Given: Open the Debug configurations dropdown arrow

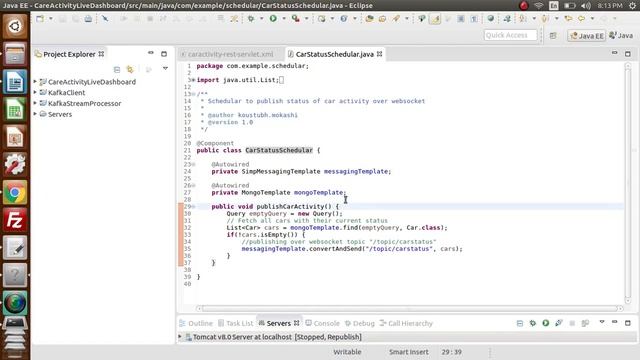Looking at the screenshot, I should coord(261,19).
